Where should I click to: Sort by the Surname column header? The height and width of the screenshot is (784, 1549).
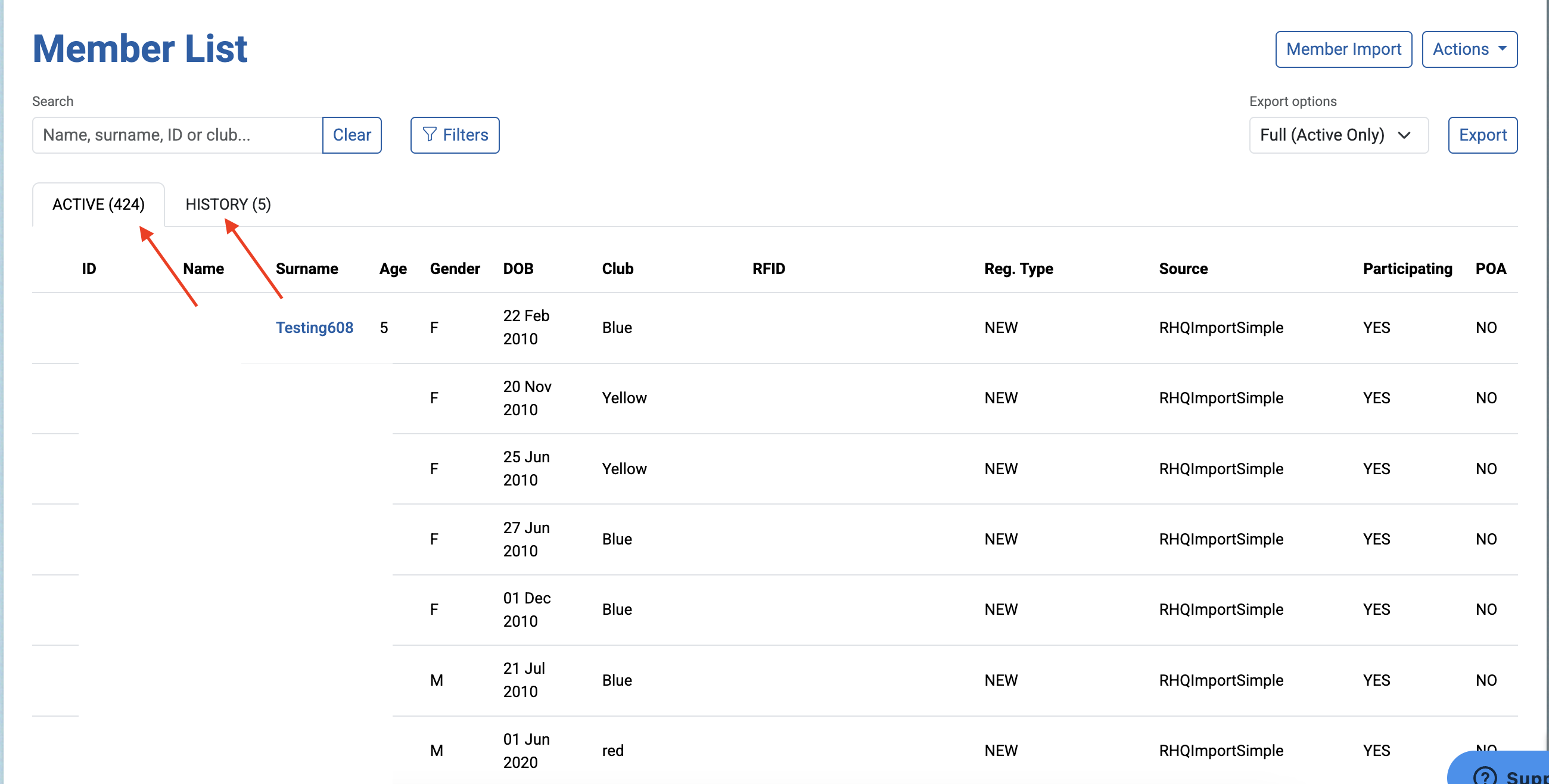click(307, 269)
